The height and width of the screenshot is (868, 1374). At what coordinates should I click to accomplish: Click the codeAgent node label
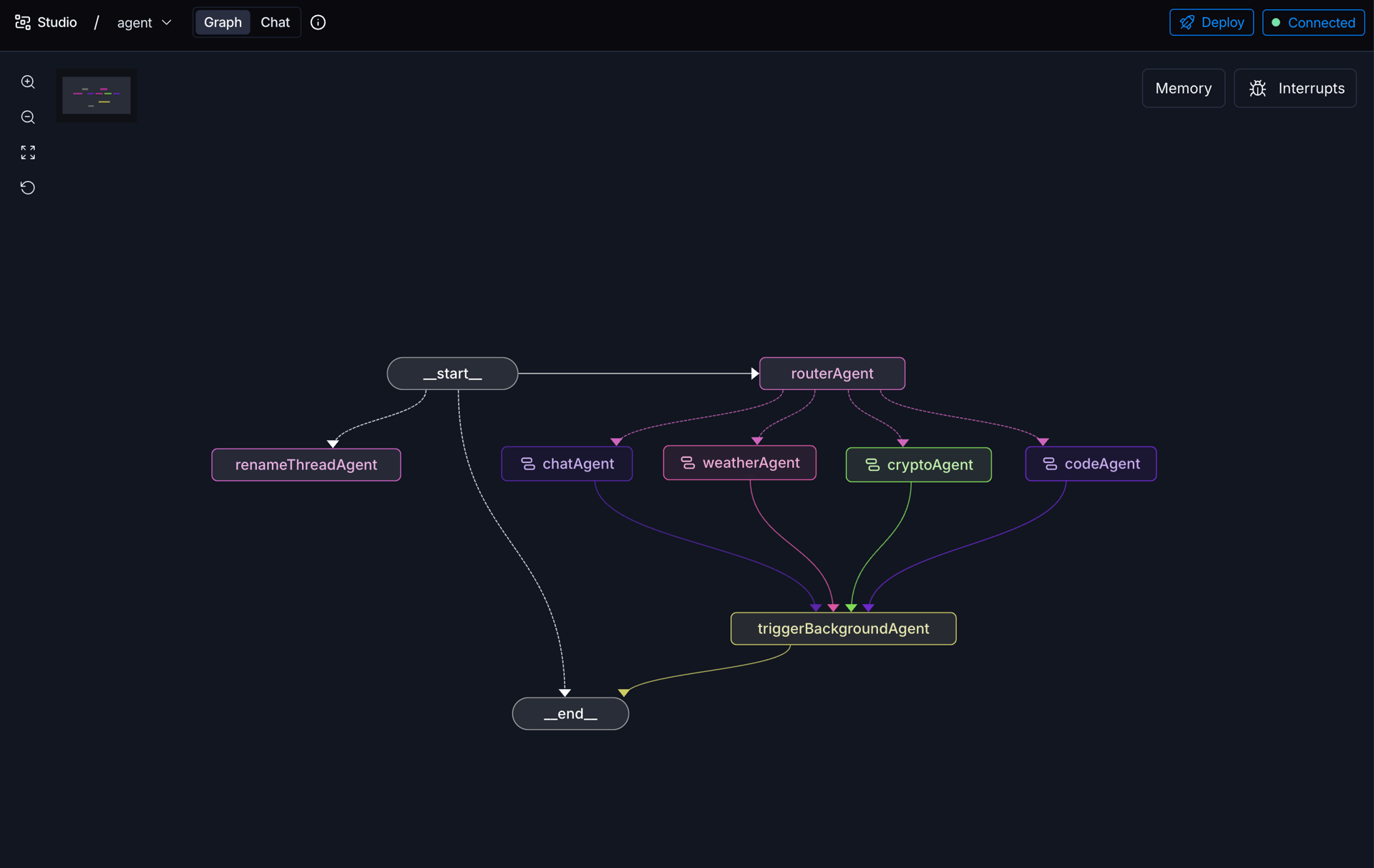(x=1102, y=464)
